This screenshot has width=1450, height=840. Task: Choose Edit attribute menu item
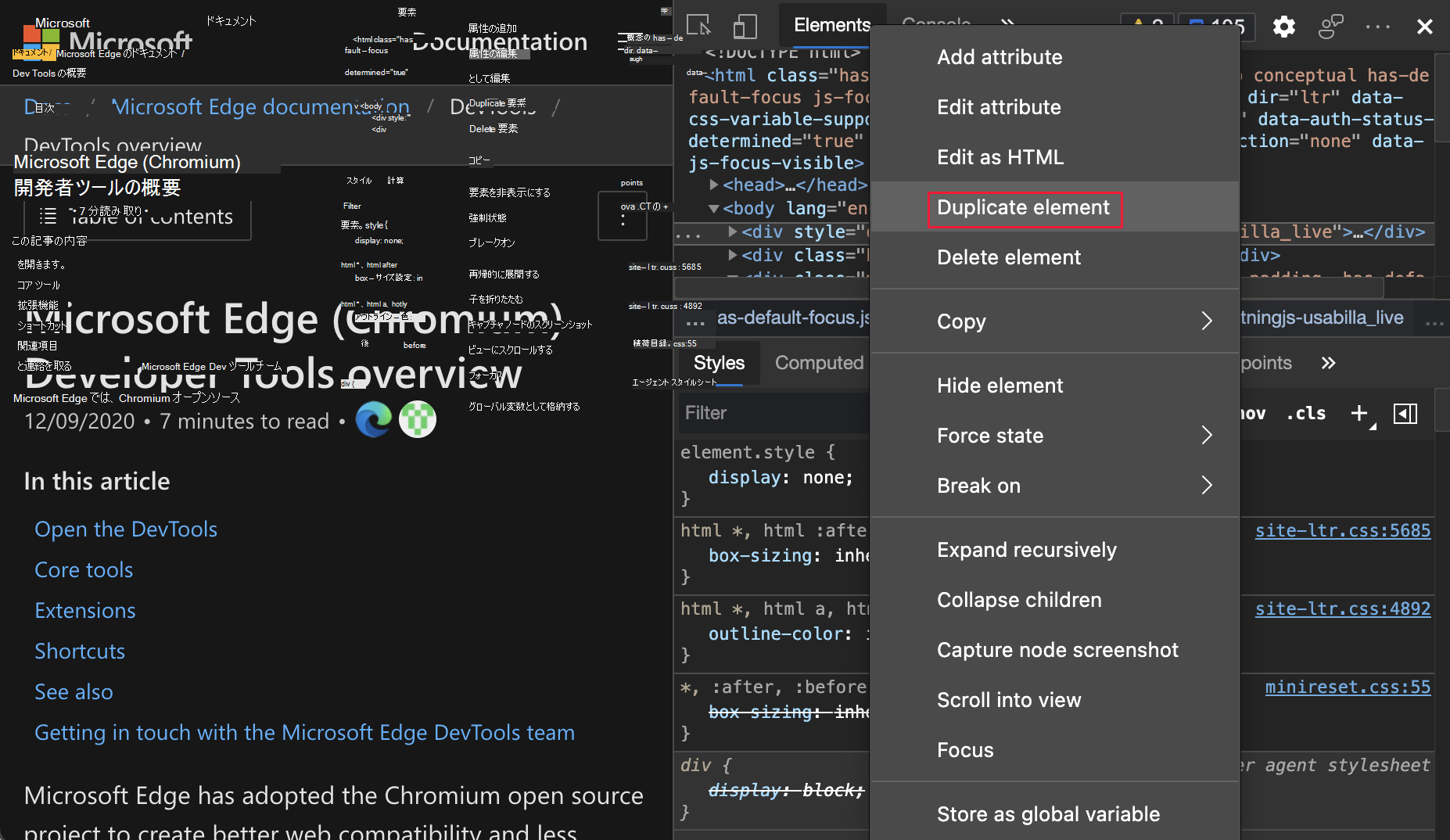point(1054,107)
